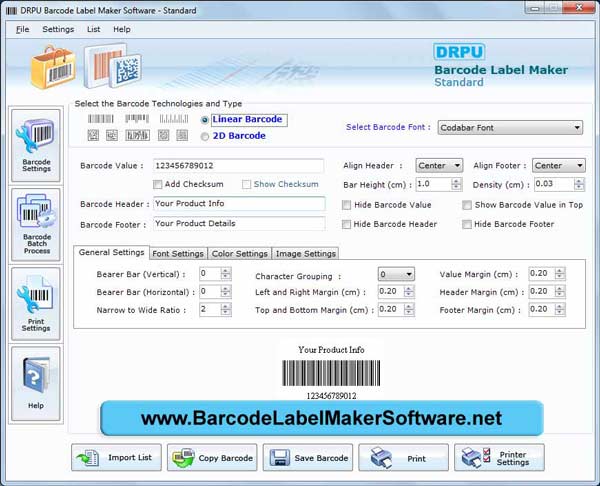600x486 pixels.
Task: Open the List menu
Action: (x=93, y=29)
